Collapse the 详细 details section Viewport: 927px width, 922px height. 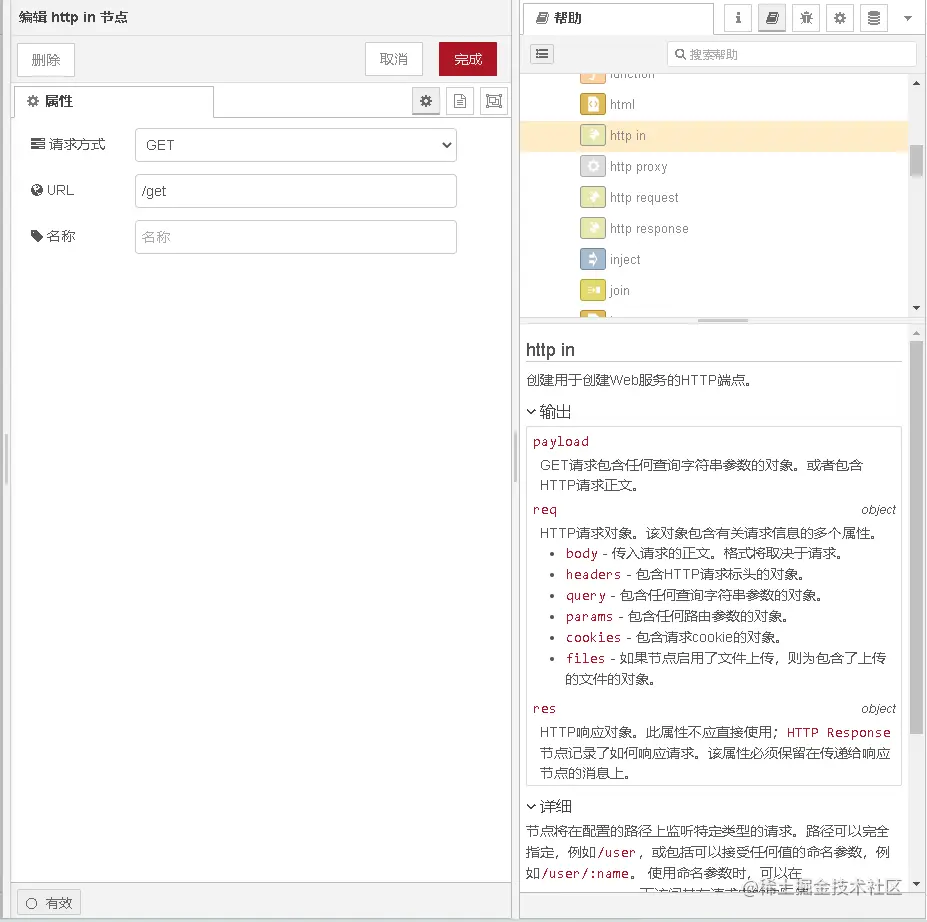coord(549,807)
